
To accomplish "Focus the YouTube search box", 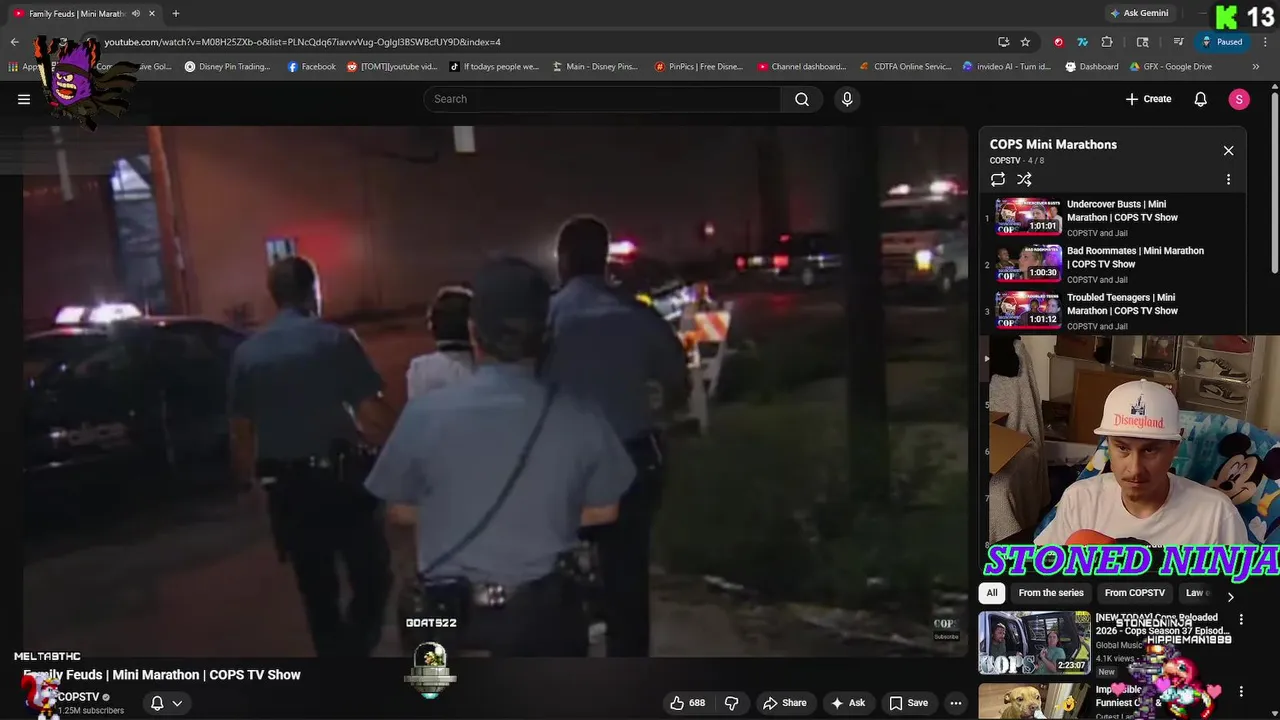I will [x=603, y=99].
